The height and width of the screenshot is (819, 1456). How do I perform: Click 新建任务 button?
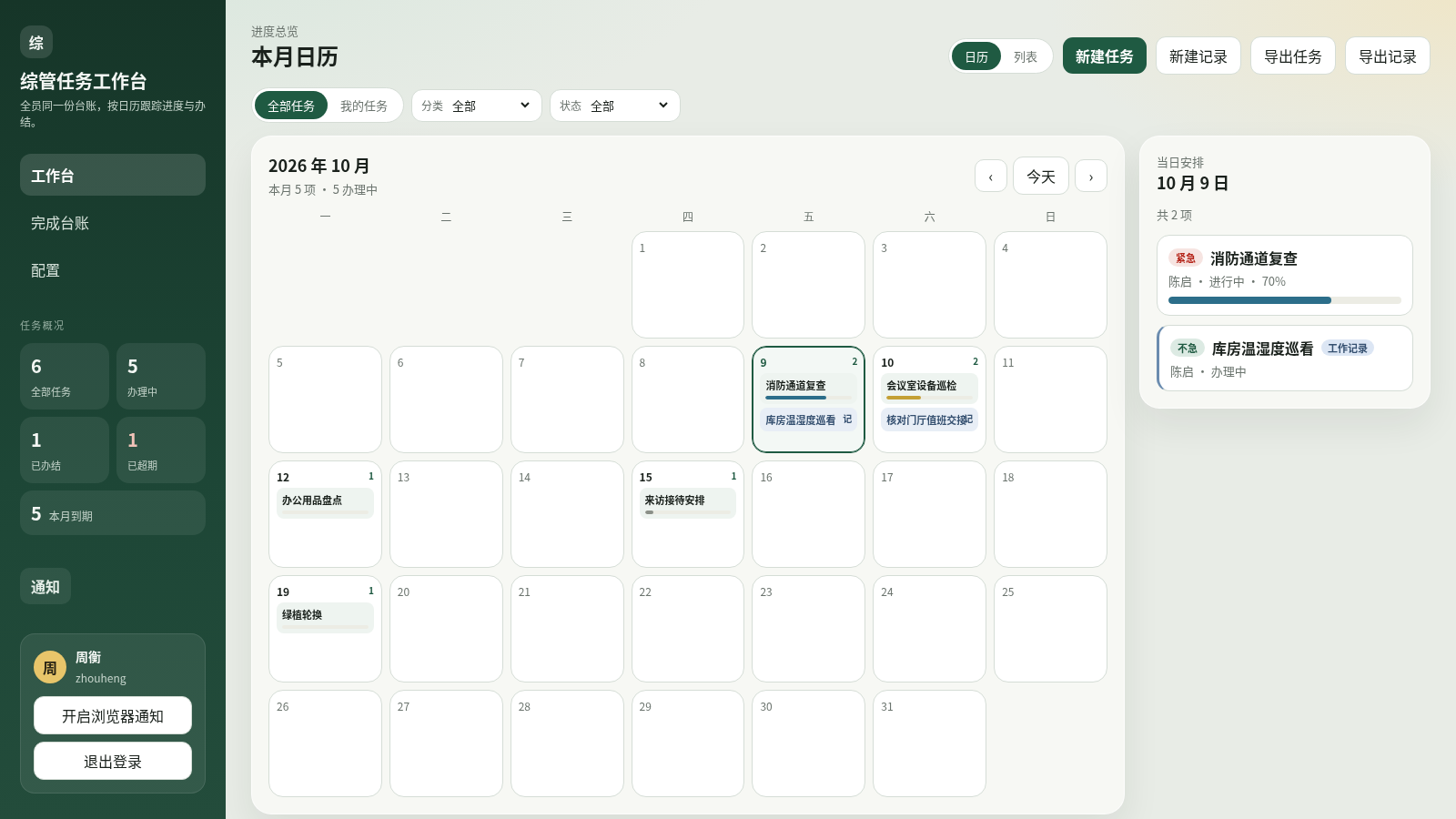click(x=1105, y=56)
